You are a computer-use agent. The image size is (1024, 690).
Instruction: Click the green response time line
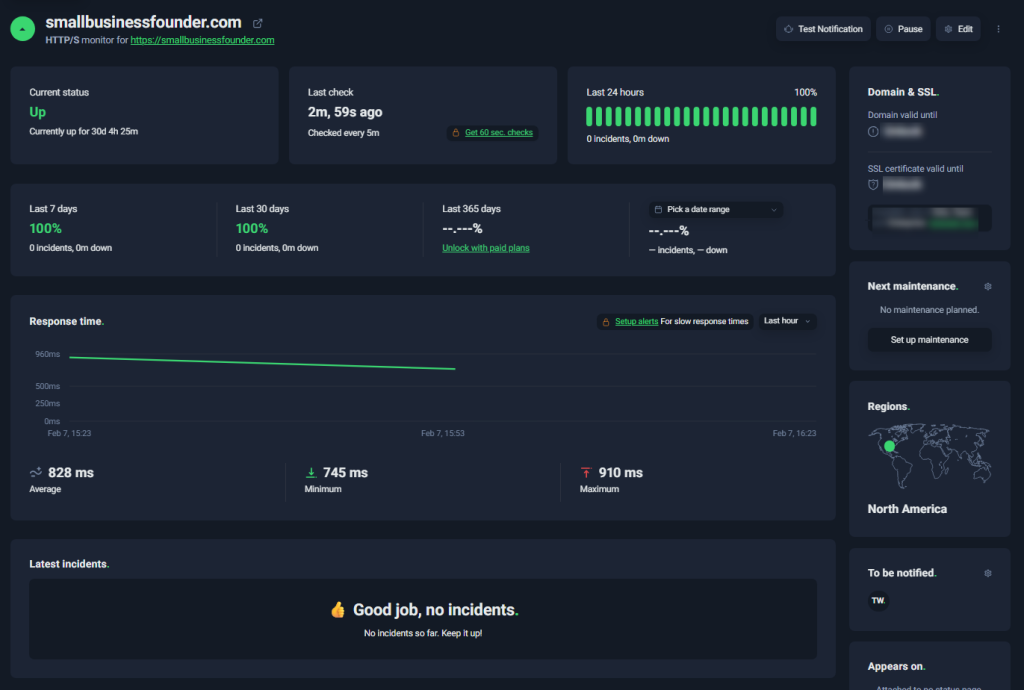point(263,363)
